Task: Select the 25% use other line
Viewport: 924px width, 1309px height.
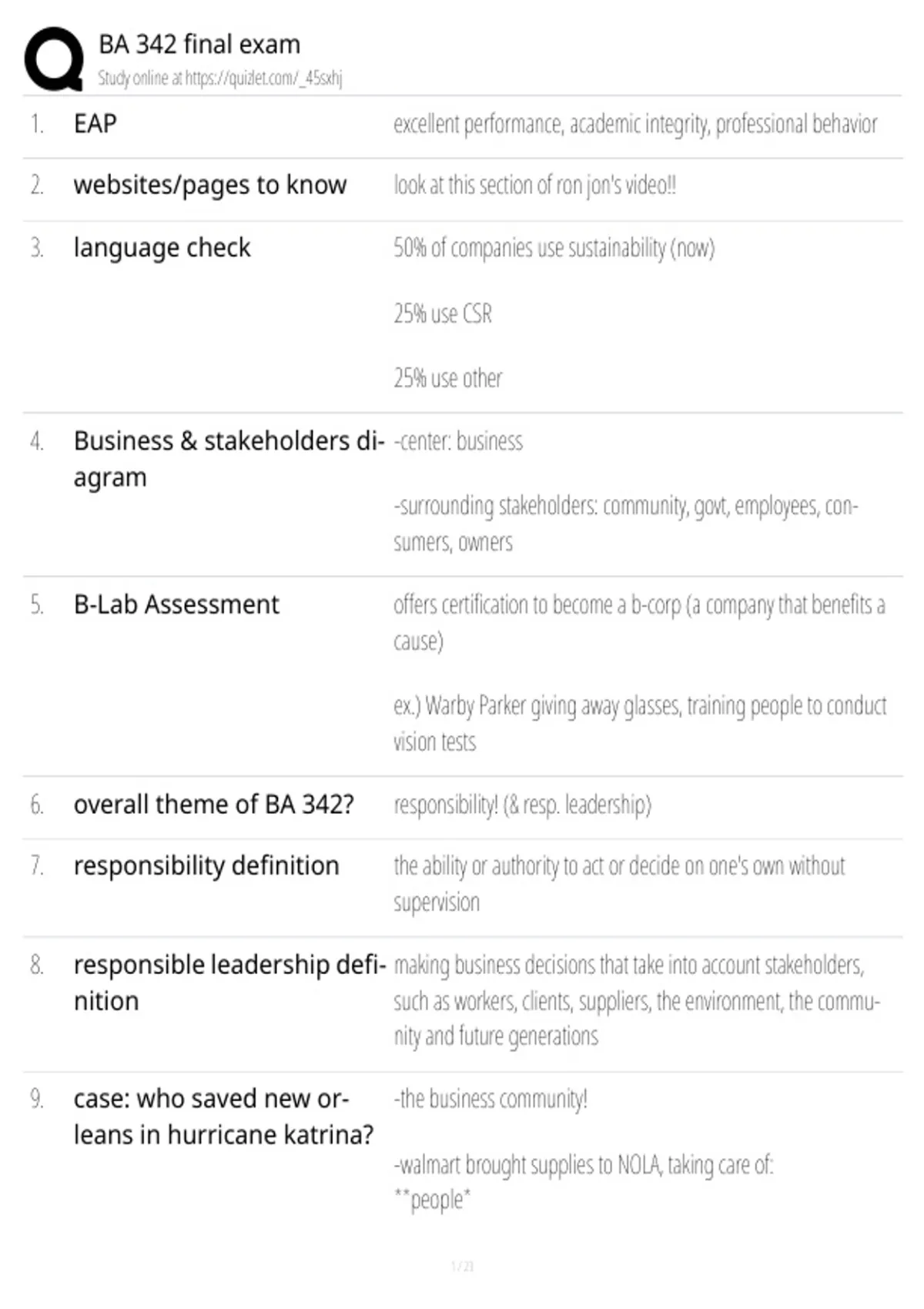Action: 448,378
